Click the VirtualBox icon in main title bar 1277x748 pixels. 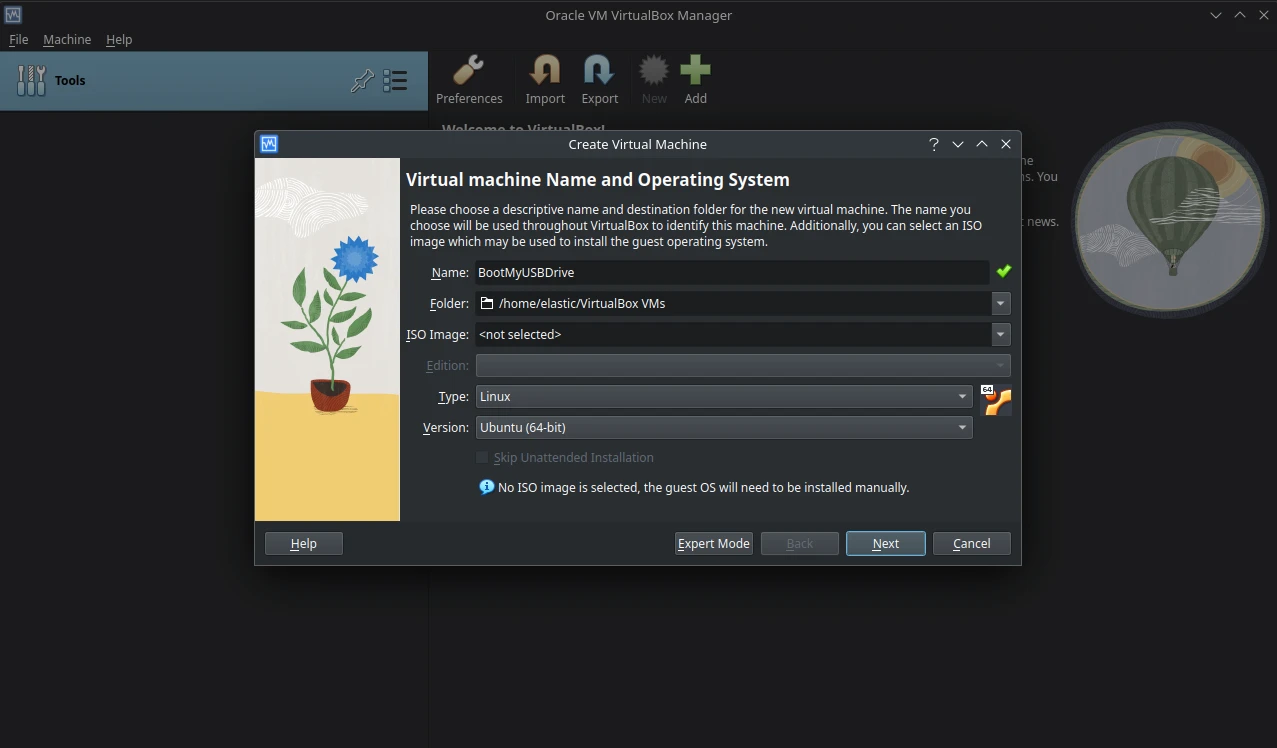[13, 15]
